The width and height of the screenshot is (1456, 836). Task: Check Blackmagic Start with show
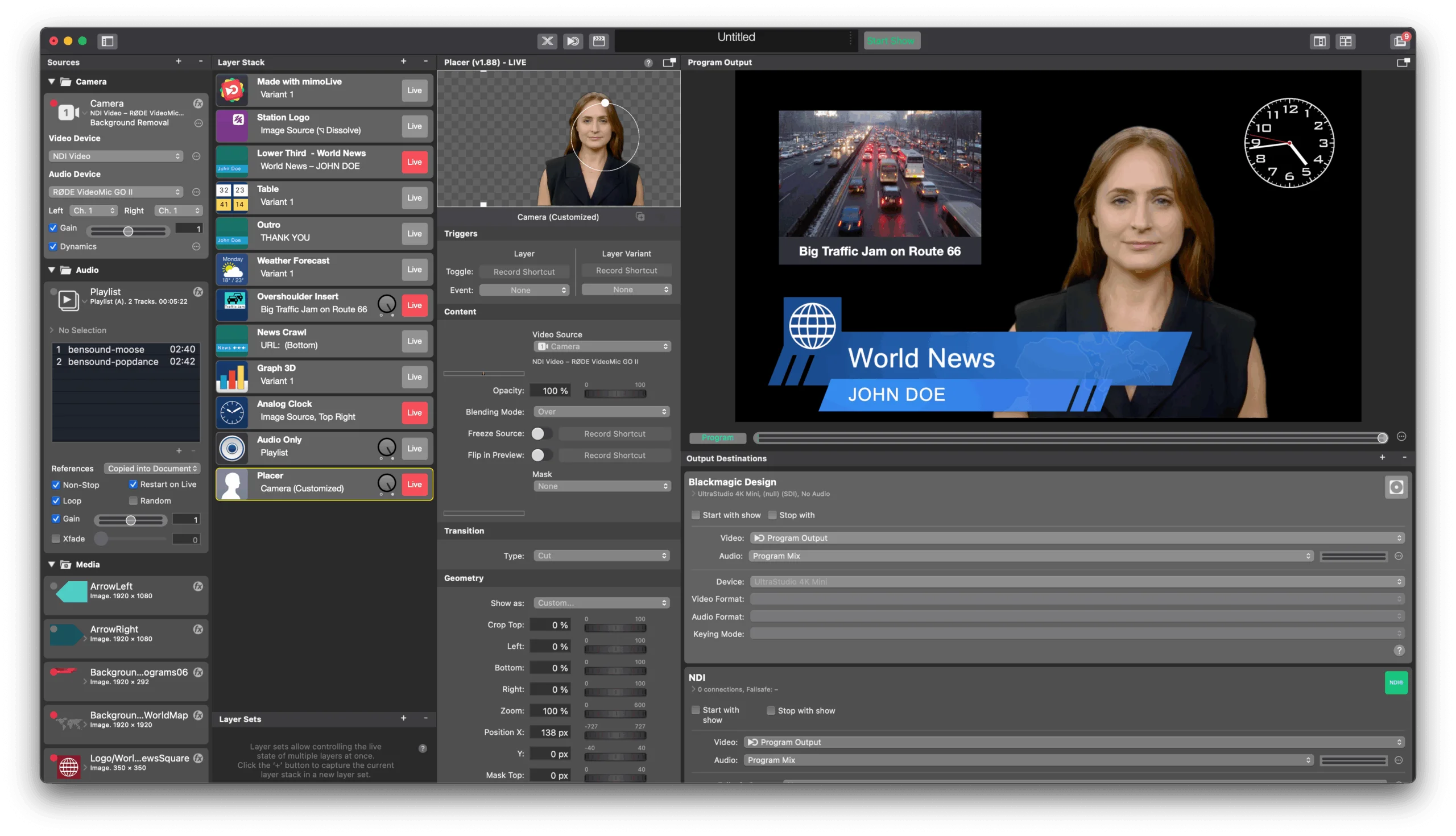(696, 515)
